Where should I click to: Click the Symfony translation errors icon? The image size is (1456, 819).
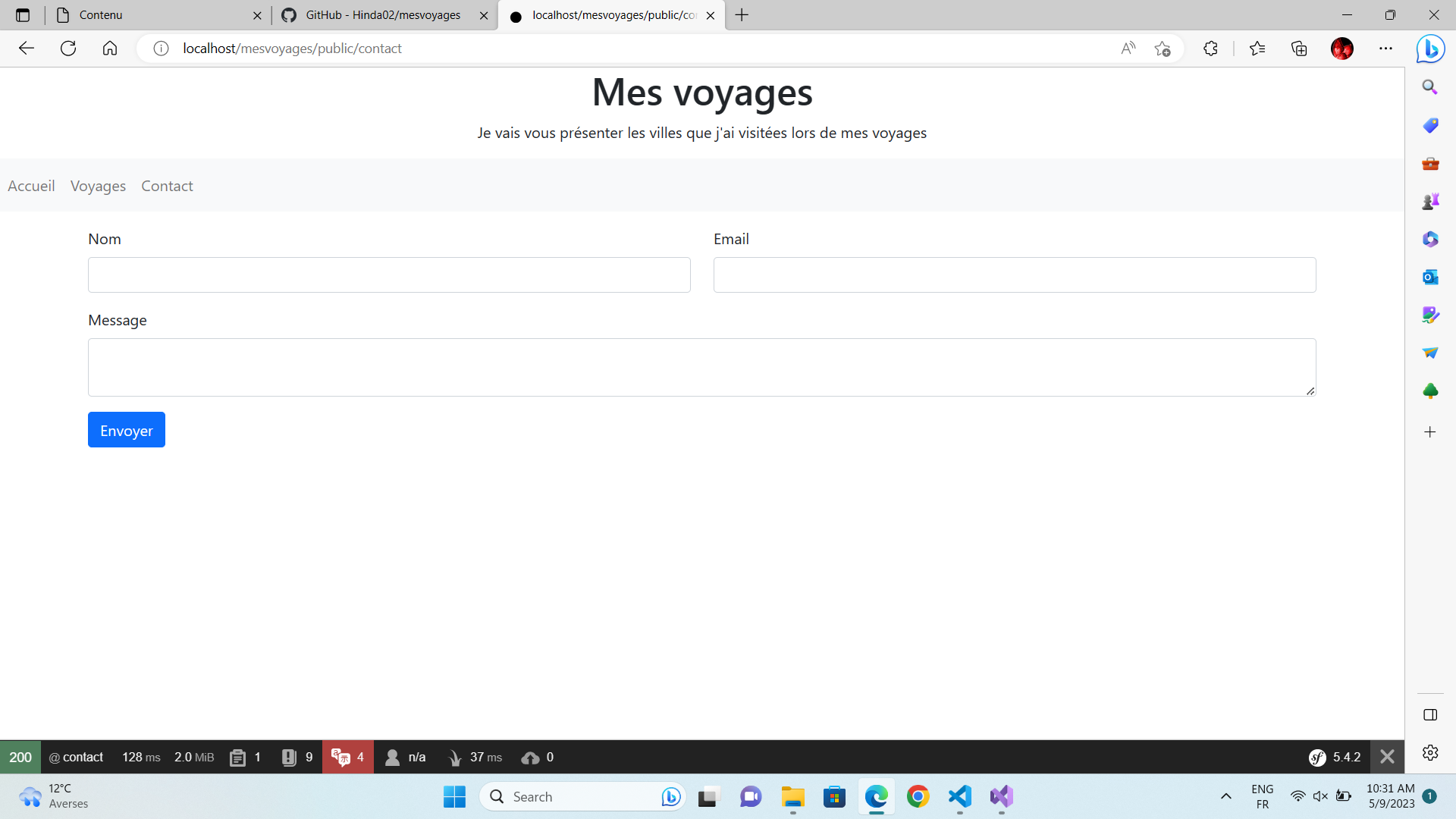[x=340, y=757]
